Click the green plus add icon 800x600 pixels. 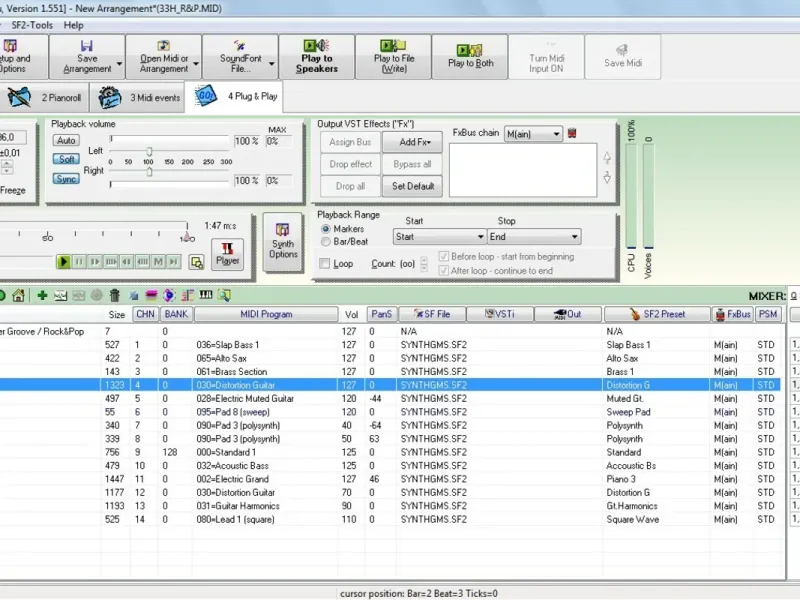pyautogui.click(x=42, y=295)
